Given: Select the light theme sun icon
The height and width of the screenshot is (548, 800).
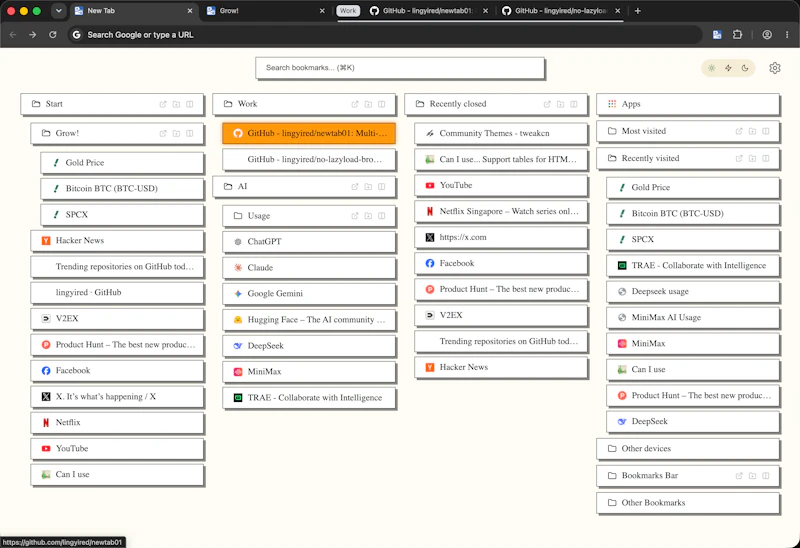Looking at the screenshot, I should coord(712,68).
